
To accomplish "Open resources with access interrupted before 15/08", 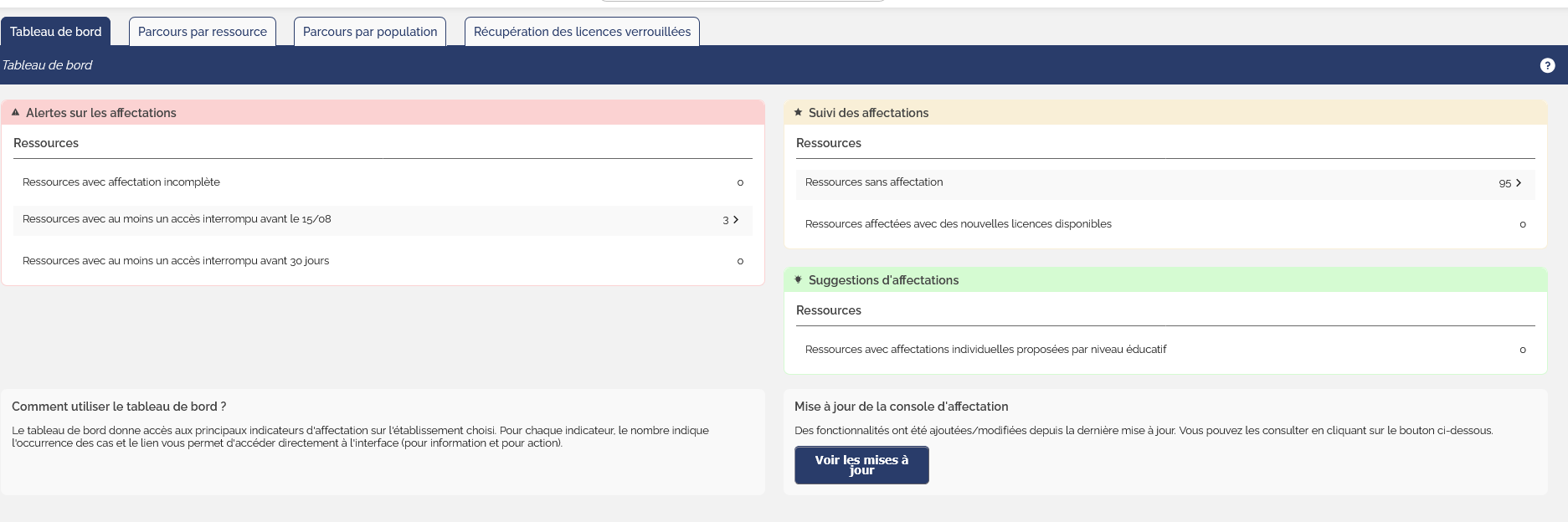I will pos(383,219).
